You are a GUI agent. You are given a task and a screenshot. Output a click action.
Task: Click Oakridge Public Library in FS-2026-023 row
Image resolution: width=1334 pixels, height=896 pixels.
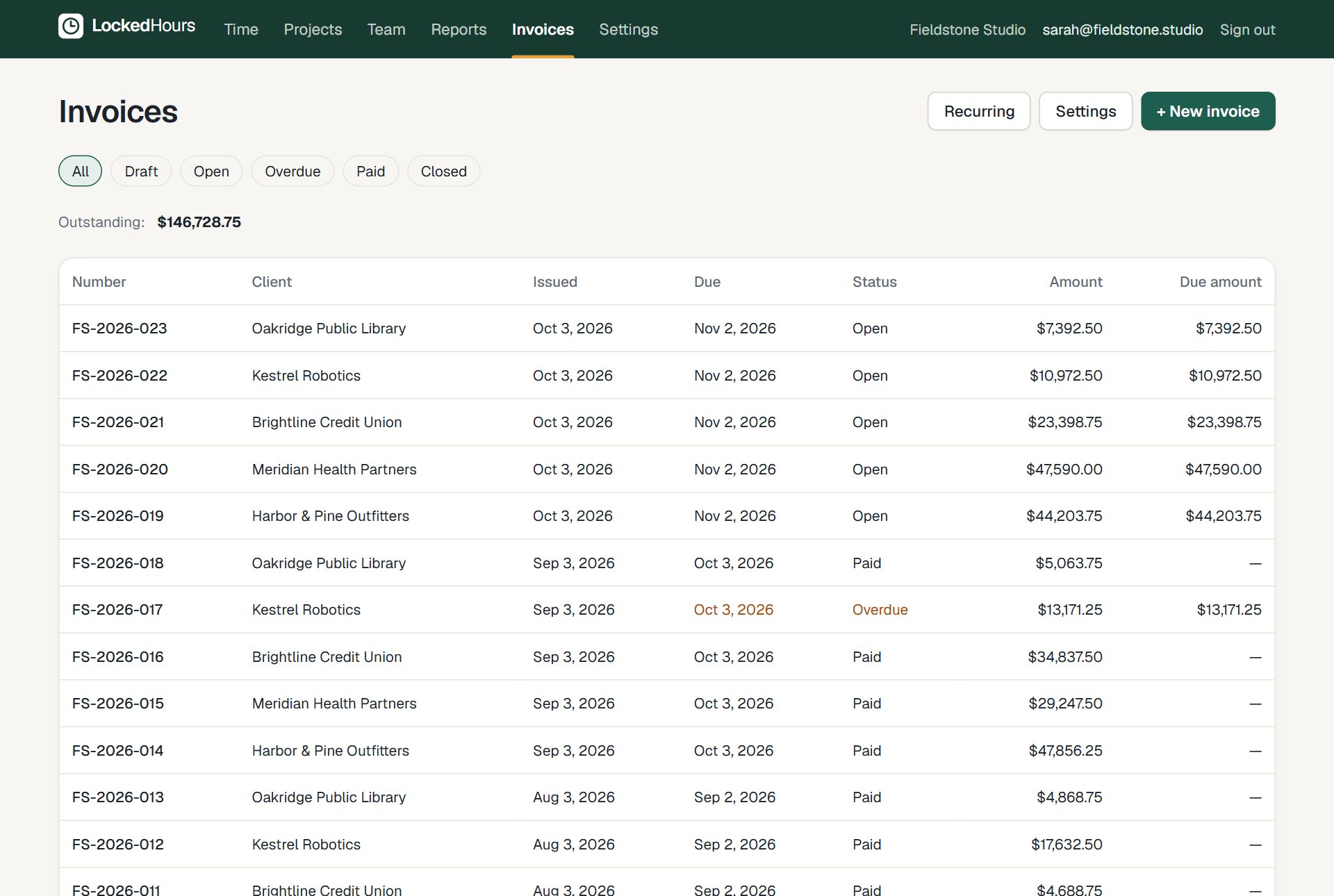[329, 329]
